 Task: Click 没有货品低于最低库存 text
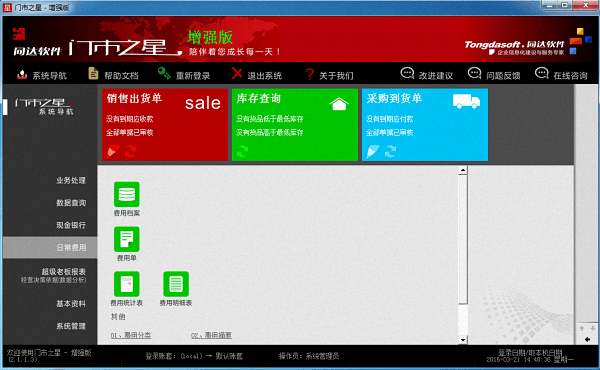click(270, 119)
